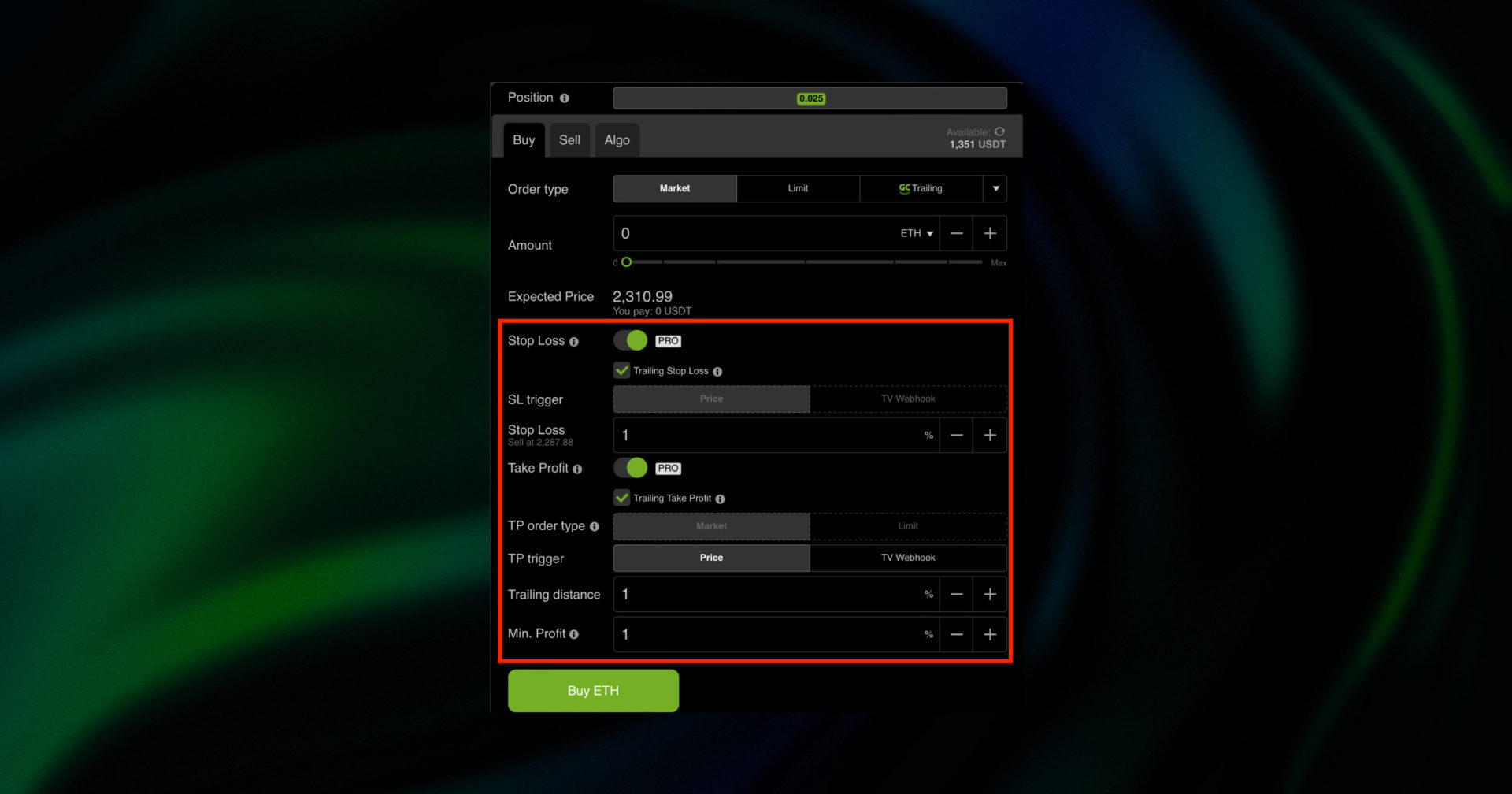Open the ETH currency dropdown
Screen dimensions: 1512x794
pos(917,234)
